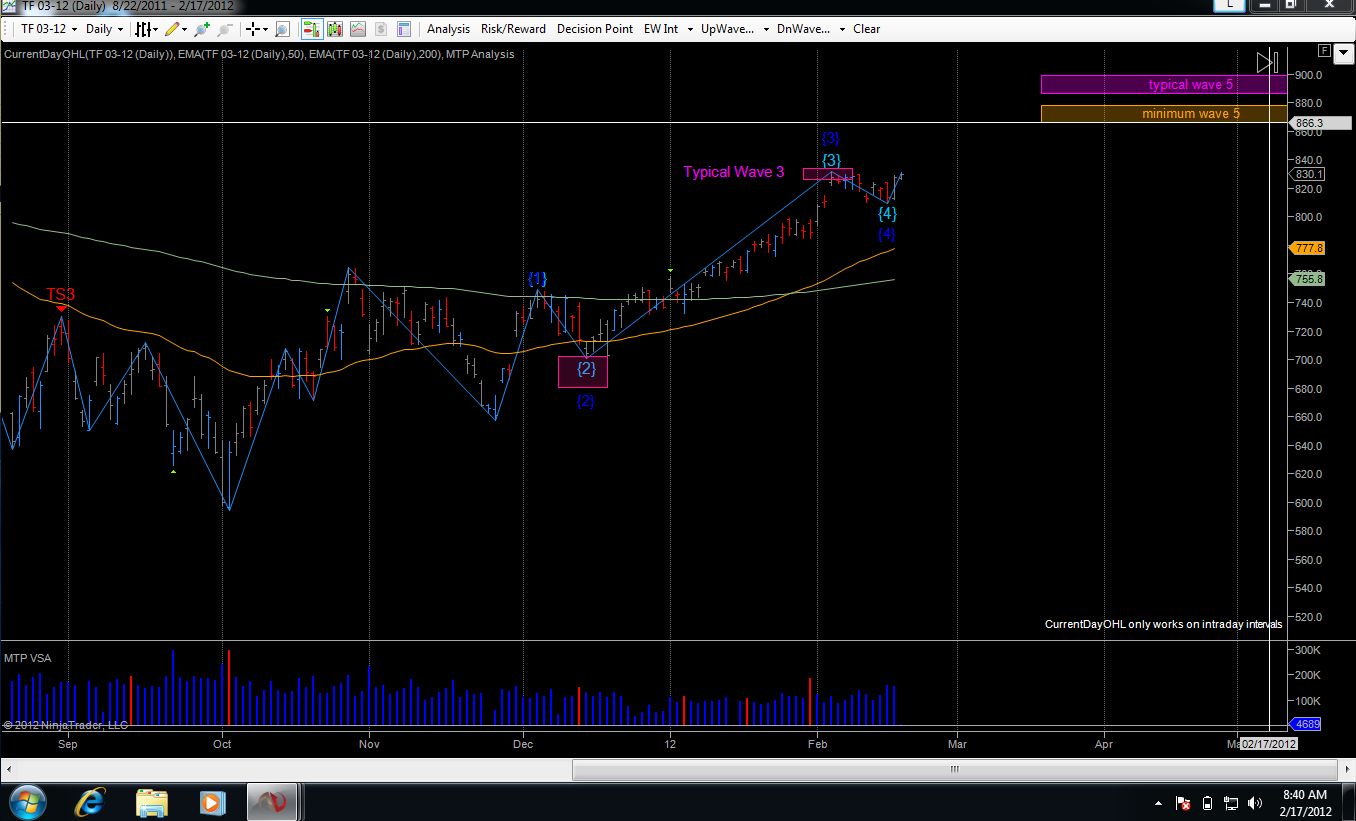Screen dimensions: 1356x821
Task: Click the 02/17/2012 date marker
Action: coord(1268,744)
